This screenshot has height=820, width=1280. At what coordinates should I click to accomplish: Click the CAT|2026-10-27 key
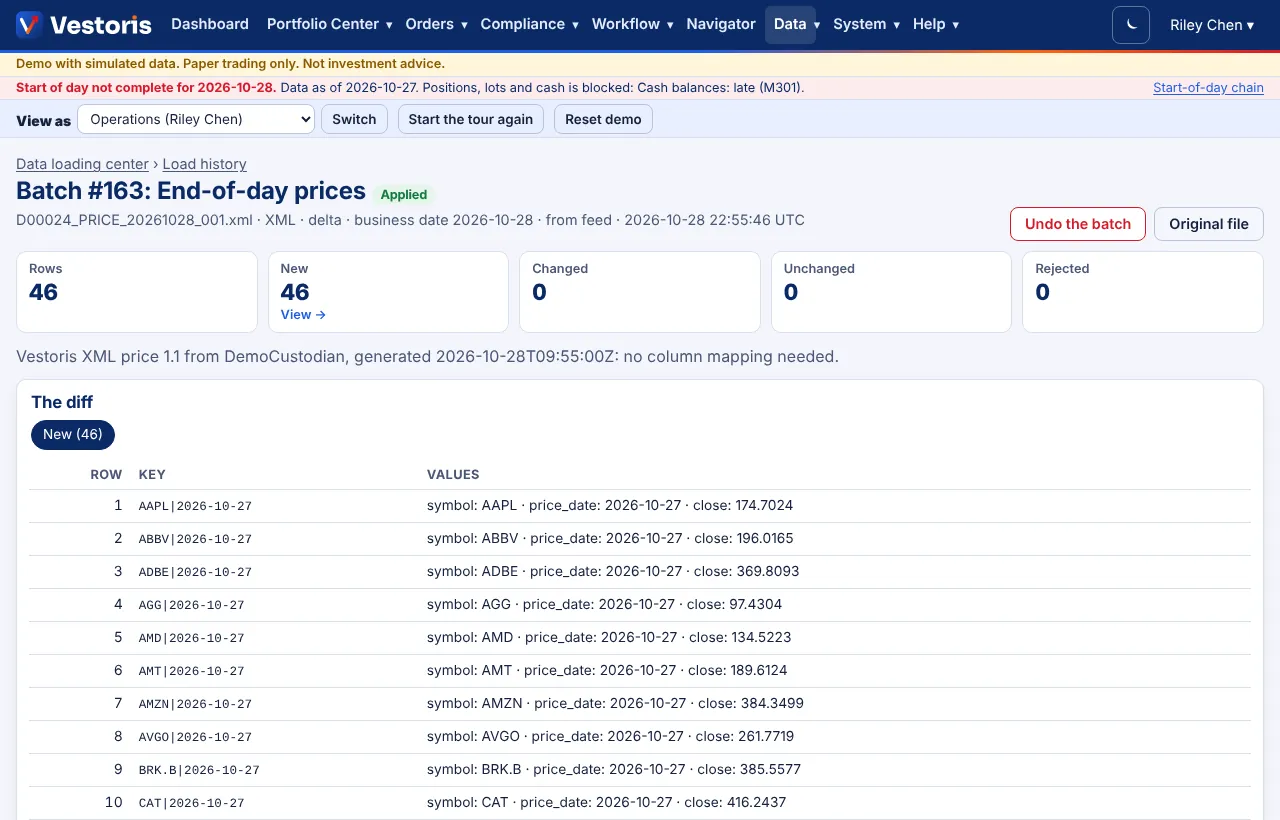point(191,803)
